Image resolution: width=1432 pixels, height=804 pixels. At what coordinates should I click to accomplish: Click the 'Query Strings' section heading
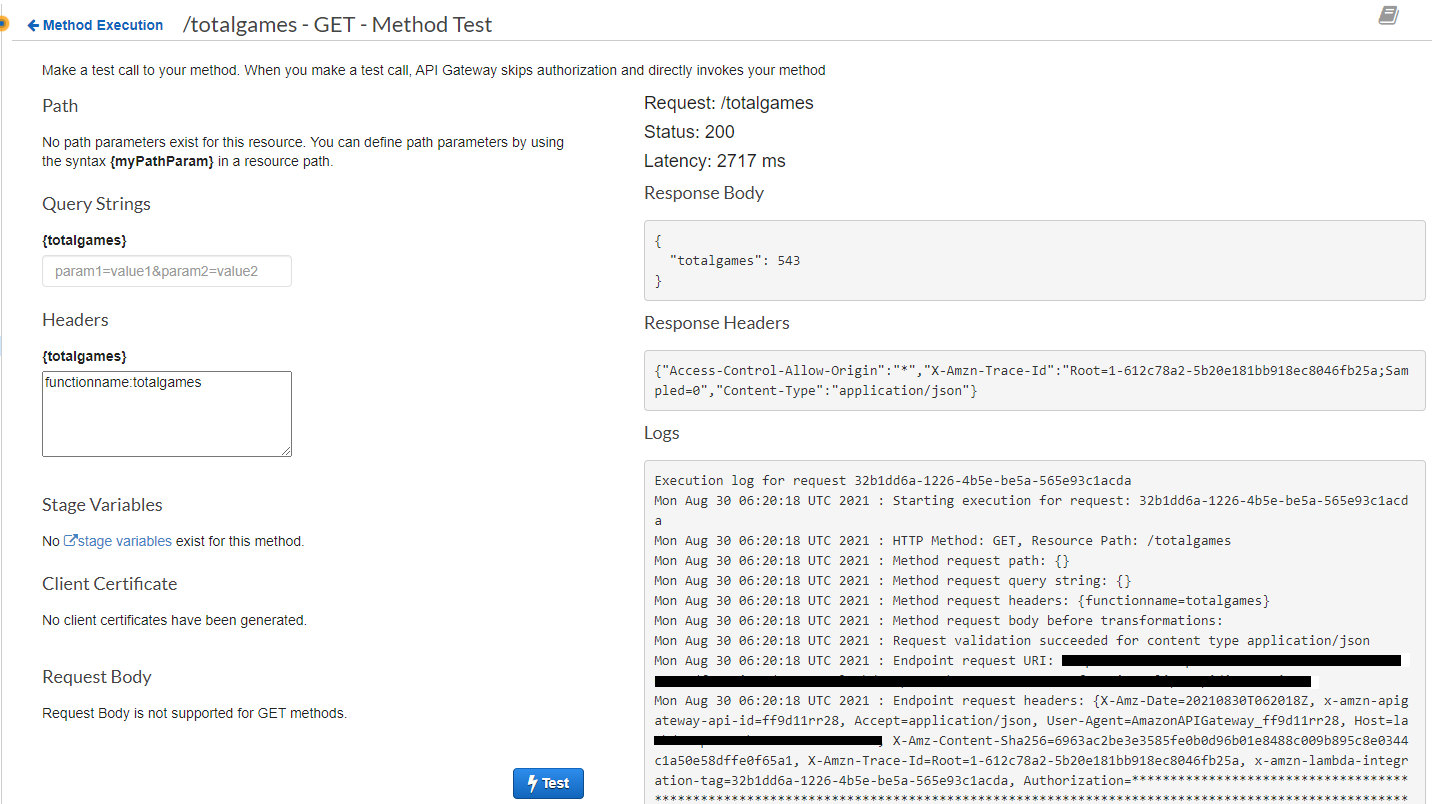(96, 204)
